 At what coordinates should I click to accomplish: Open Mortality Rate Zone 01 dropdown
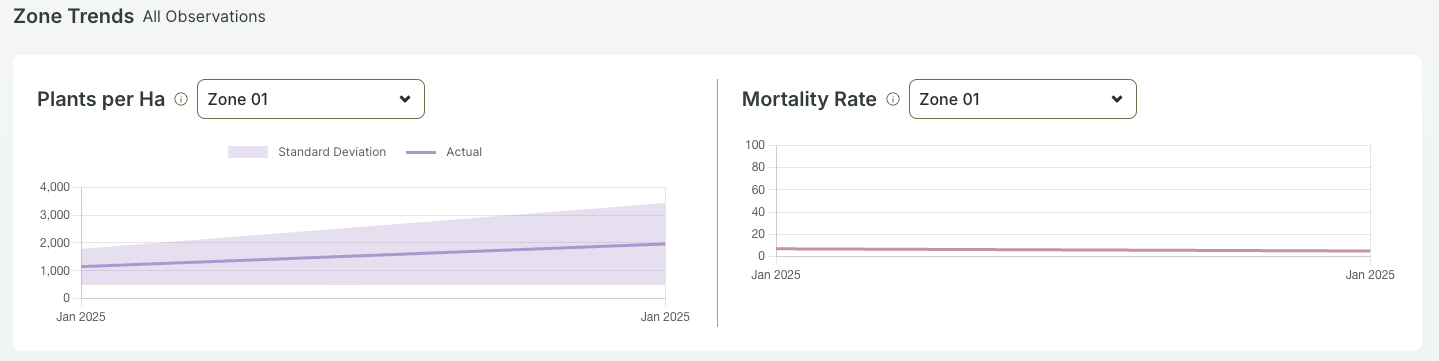pyautogui.click(x=1023, y=99)
